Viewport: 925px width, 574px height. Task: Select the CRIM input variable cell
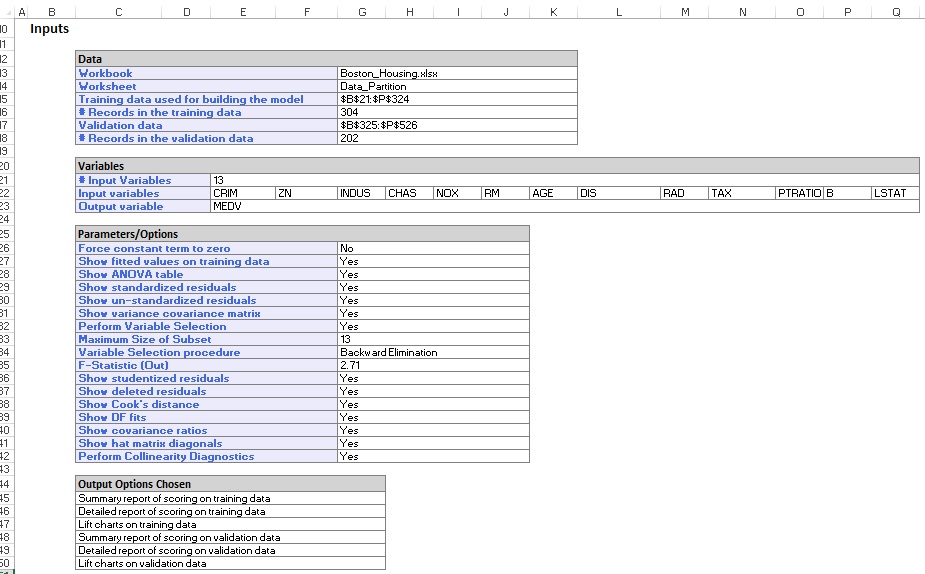[x=241, y=193]
